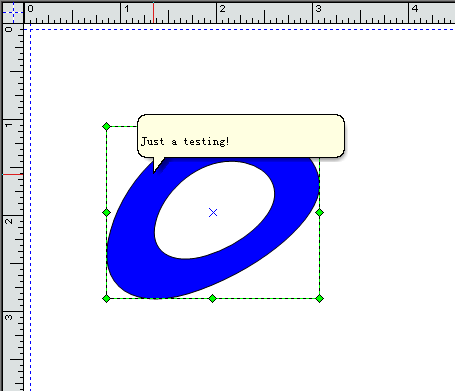Screen dimensions: 455x391
Task: Select the top-left green selection handle
Action: pos(106,126)
